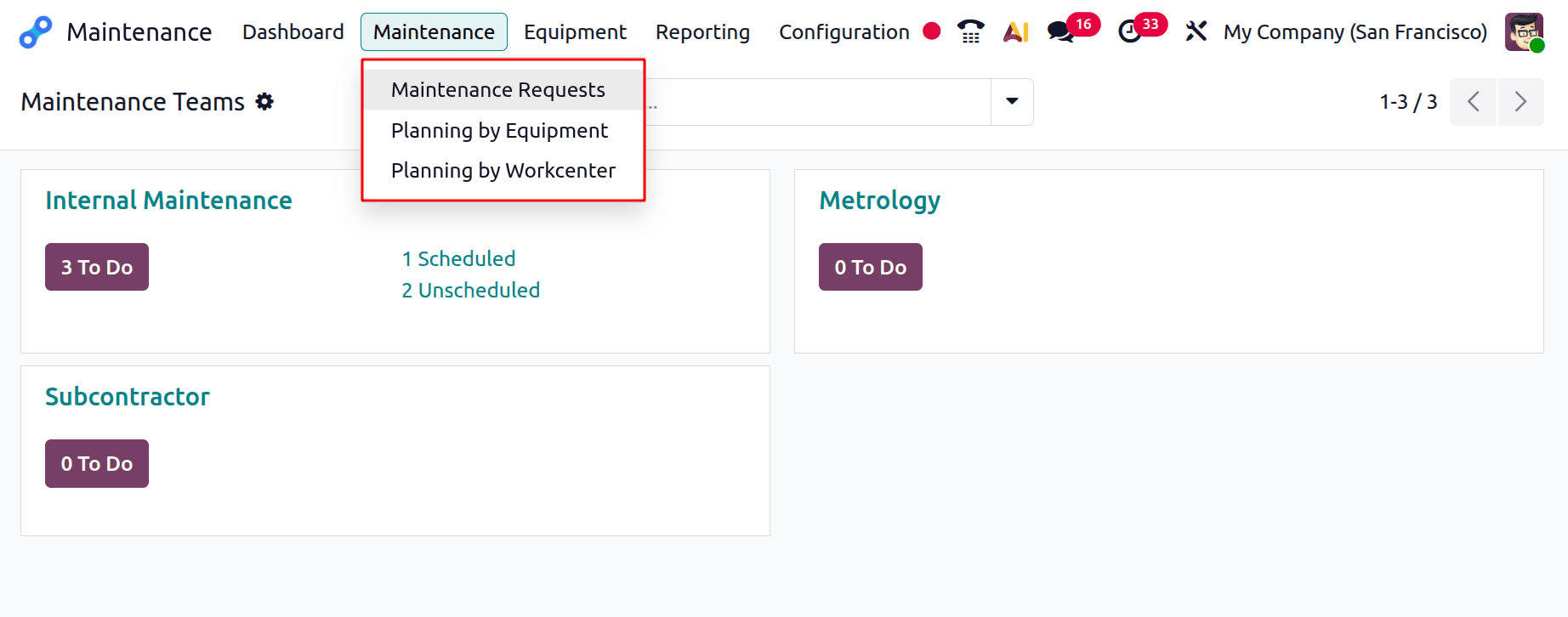This screenshot has height=617, width=1568.
Task: Open the Reporting menu
Action: click(702, 32)
